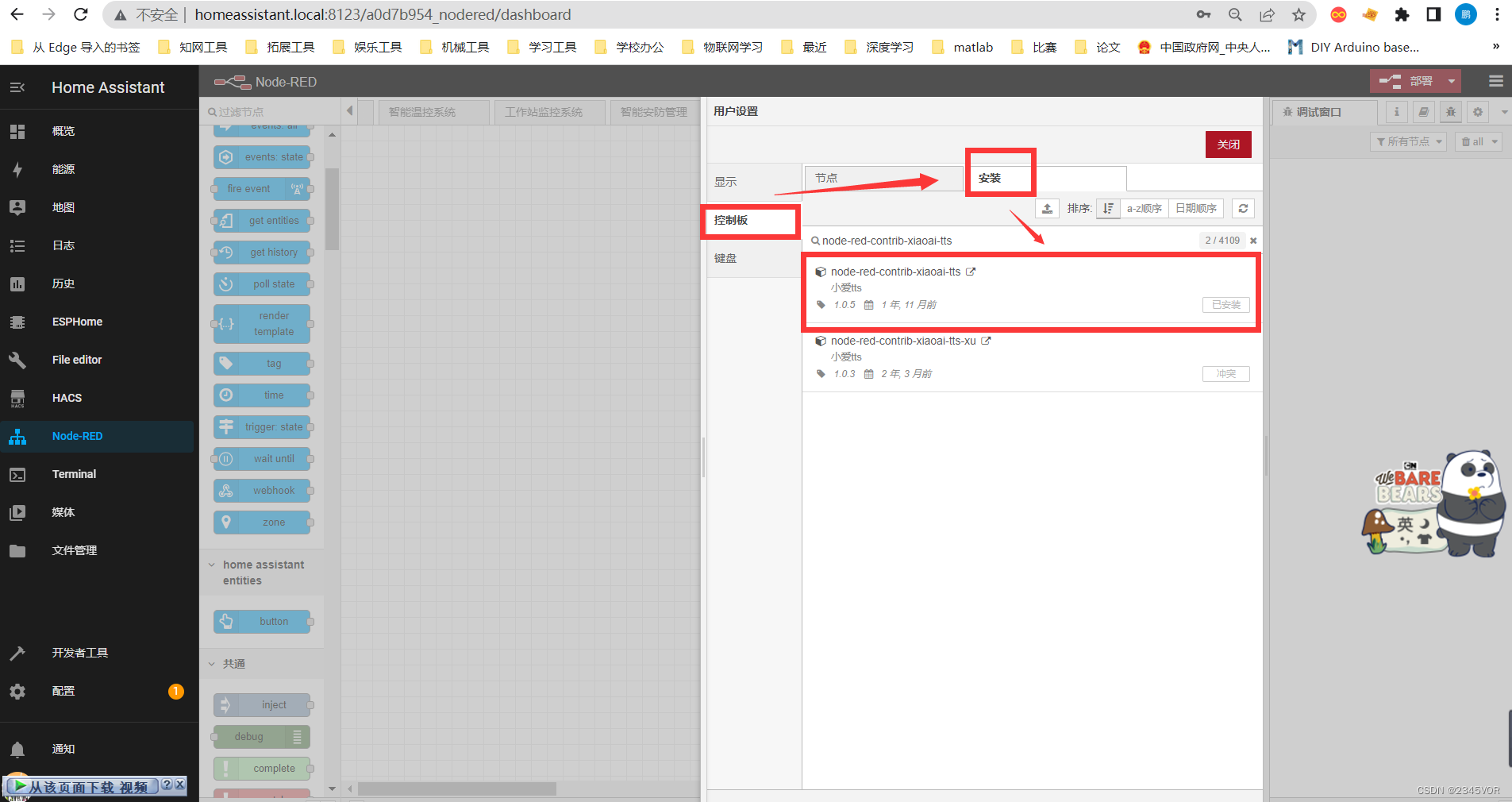The height and width of the screenshot is (802, 1512).
Task: Click the Deploy (部署) button
Action: click(1406, 81)
